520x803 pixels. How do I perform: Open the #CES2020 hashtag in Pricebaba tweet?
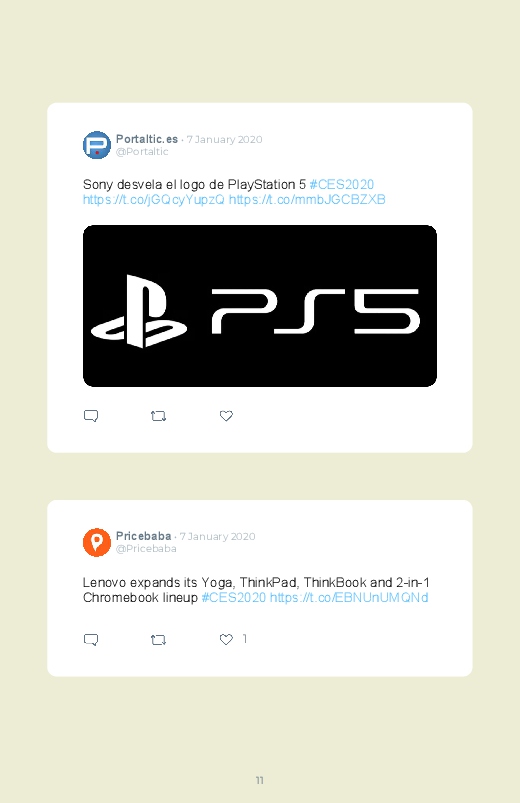coord(234,598)
